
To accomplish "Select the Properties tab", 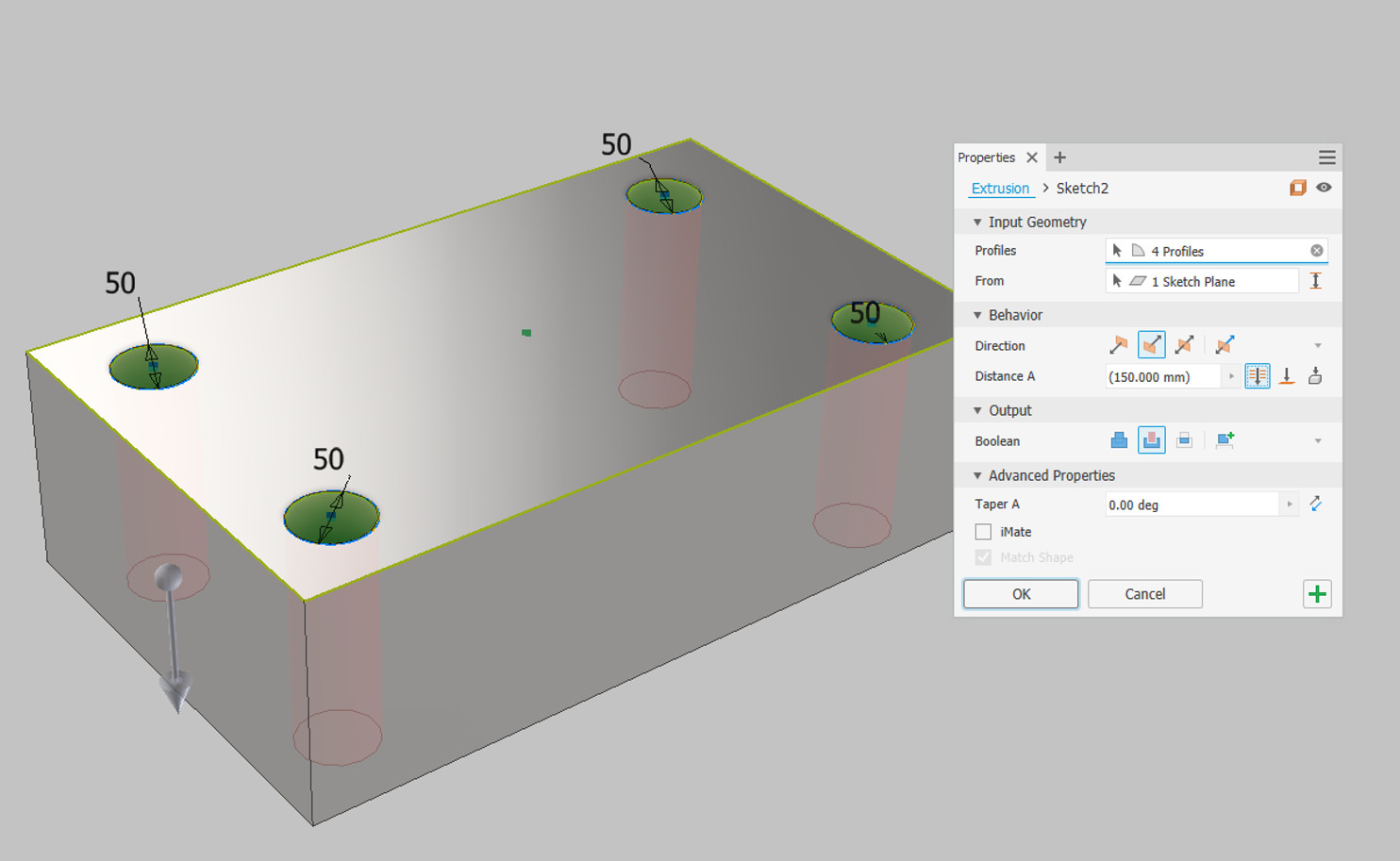I will [x=986, y=157].
